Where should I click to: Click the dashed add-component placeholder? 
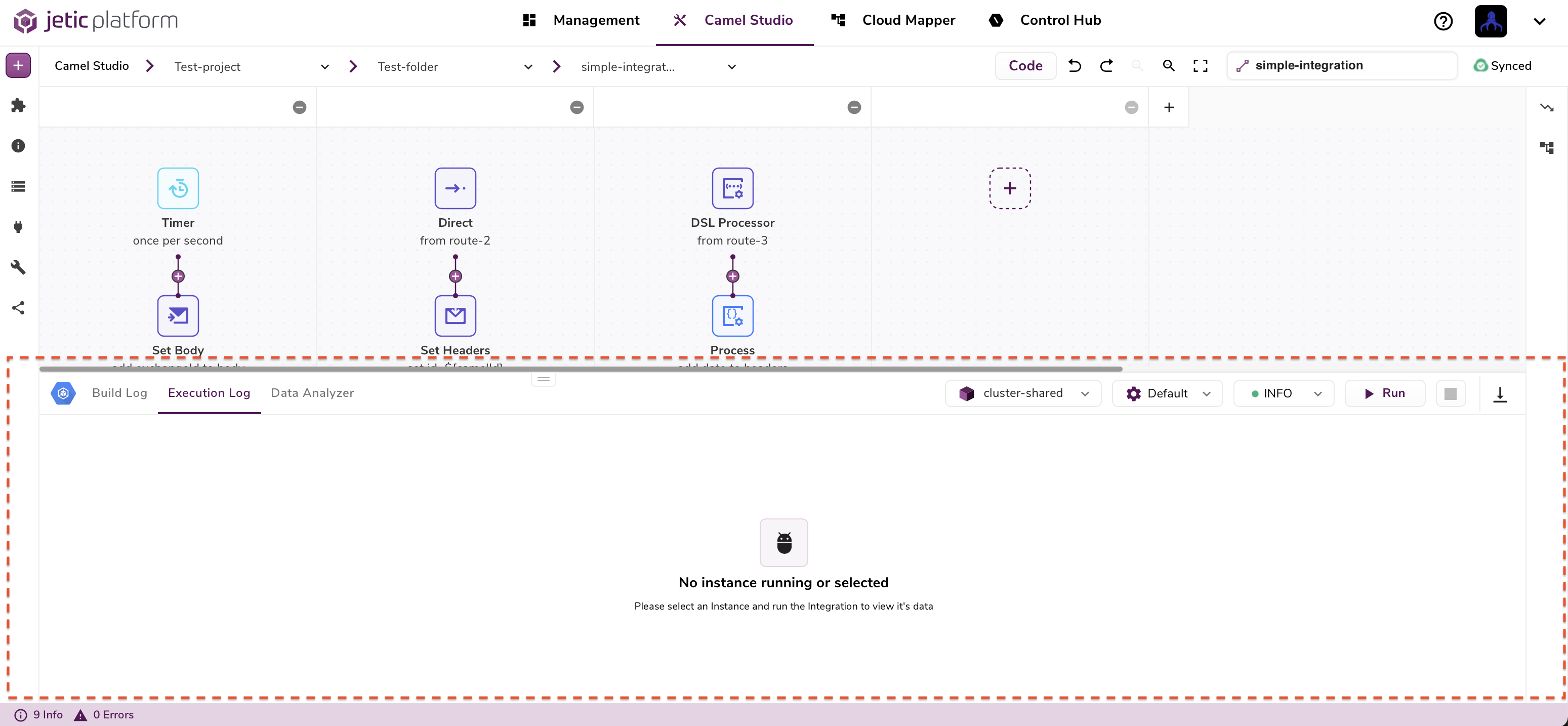(x=1010, y=188)
